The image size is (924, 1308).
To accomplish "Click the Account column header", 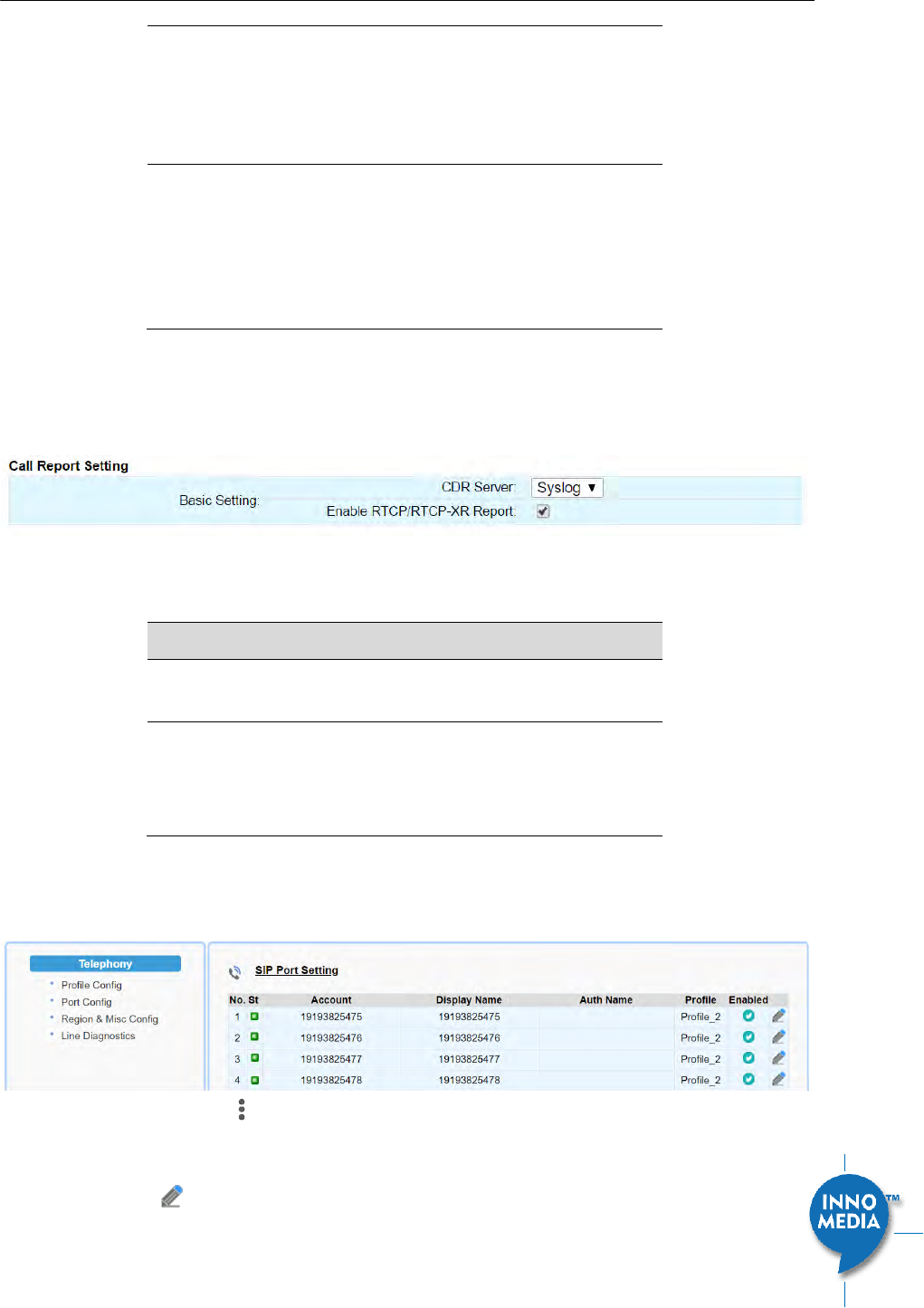I will point(331,1000).
